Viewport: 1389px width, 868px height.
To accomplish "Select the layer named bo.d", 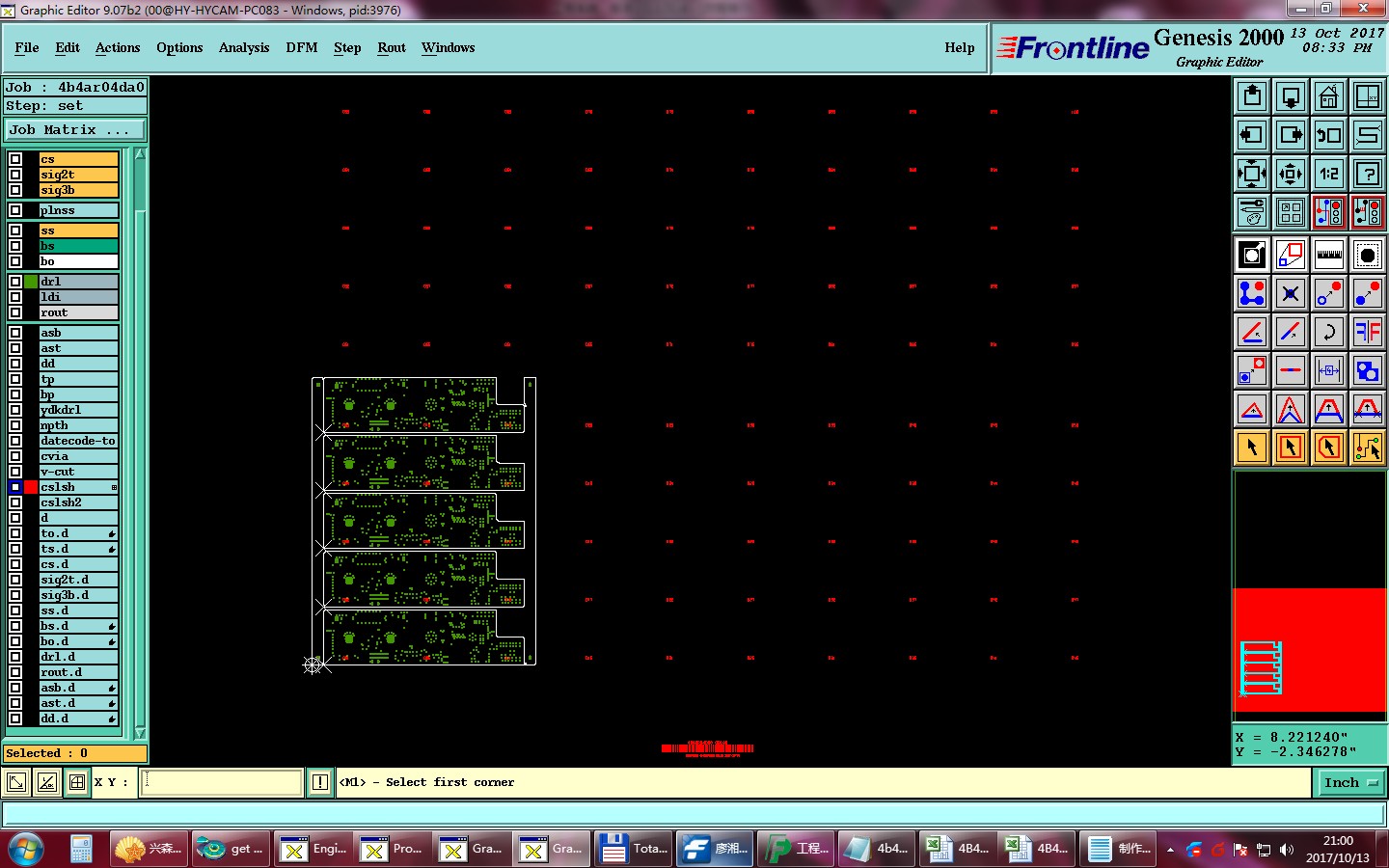I will (78, 641).
